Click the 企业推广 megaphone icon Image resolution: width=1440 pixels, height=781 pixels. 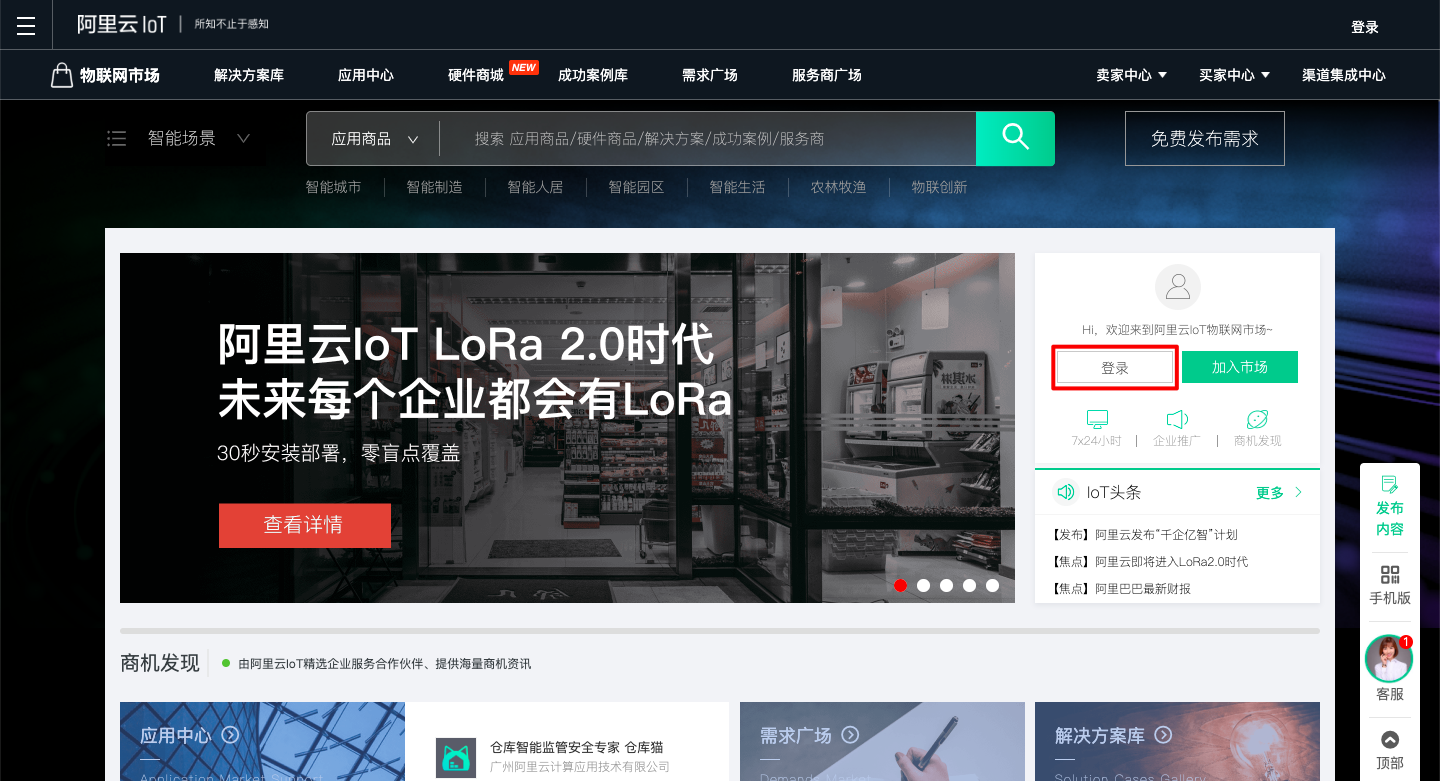pos(1177,420)
